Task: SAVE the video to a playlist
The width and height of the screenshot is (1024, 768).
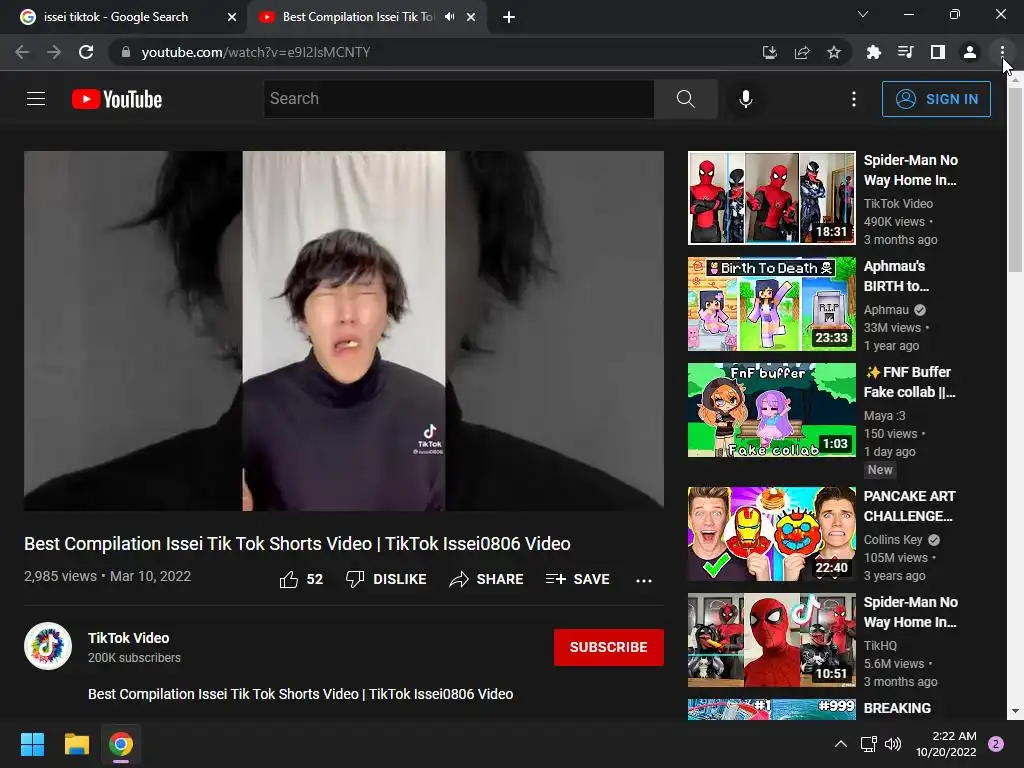Action: (577, 579)
